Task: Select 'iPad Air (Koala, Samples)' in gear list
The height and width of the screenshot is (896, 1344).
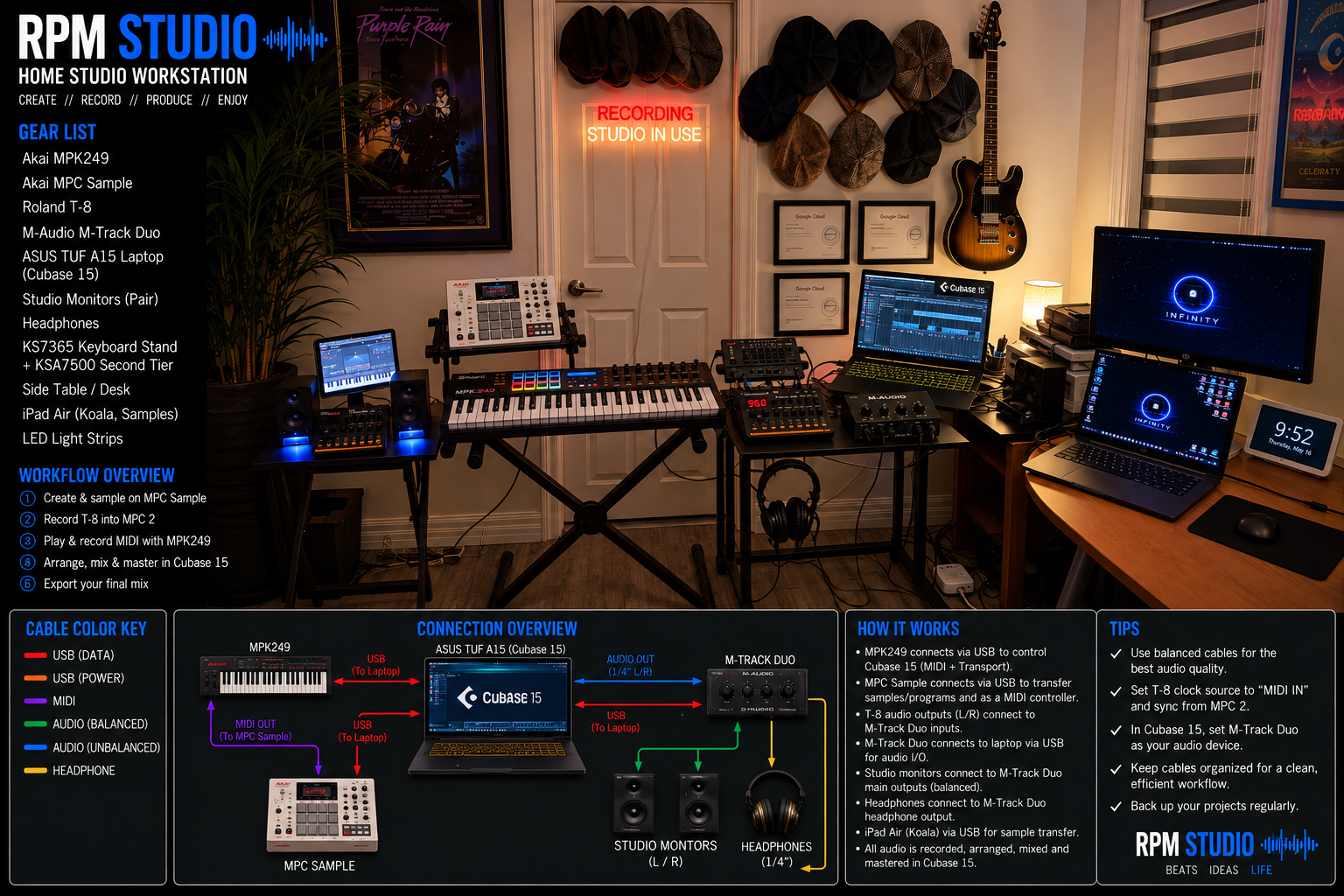Action: click(100, 414)
